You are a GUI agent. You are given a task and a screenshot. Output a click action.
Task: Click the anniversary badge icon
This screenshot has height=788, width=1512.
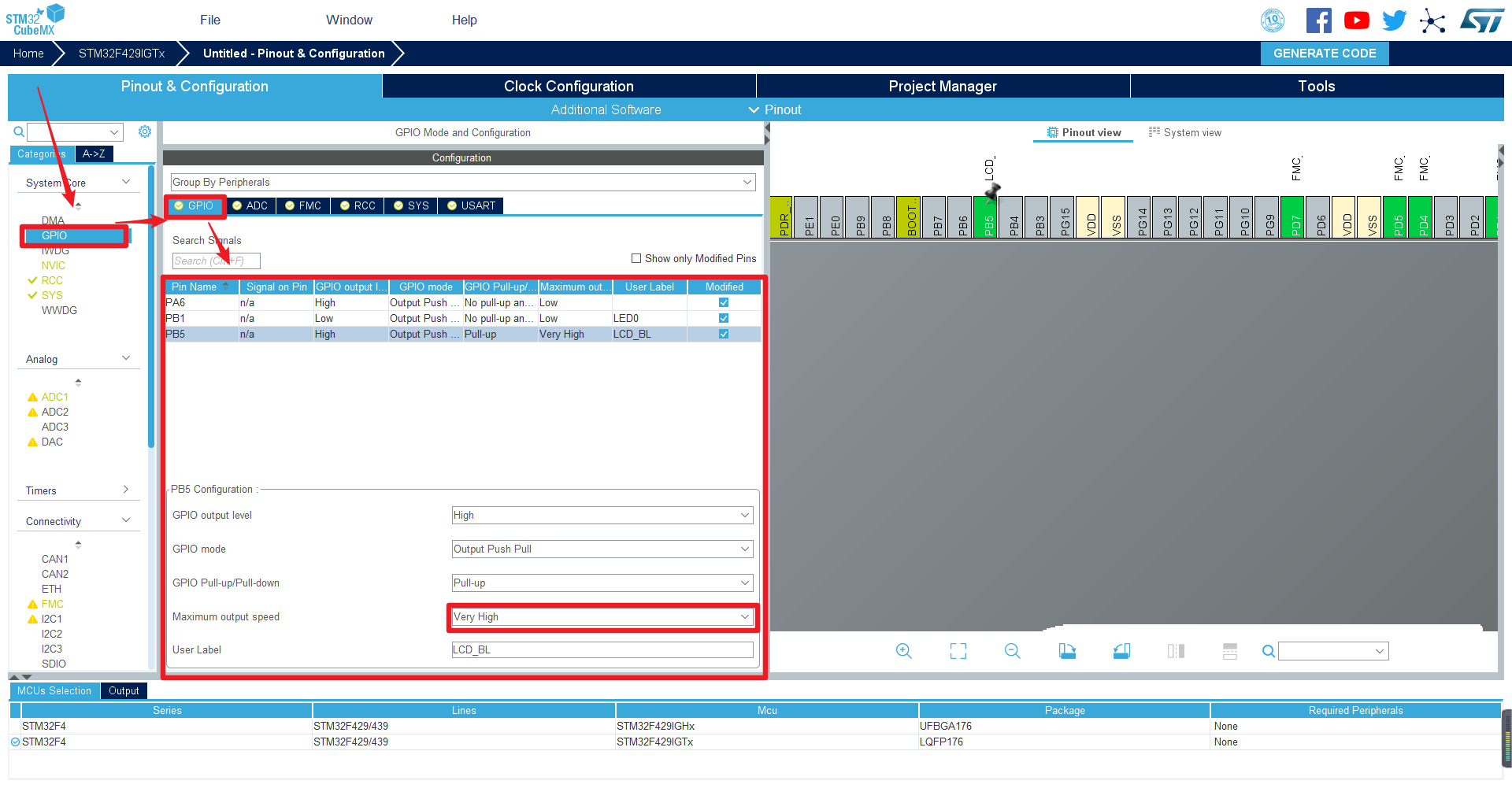click(x=1273, y=20)
